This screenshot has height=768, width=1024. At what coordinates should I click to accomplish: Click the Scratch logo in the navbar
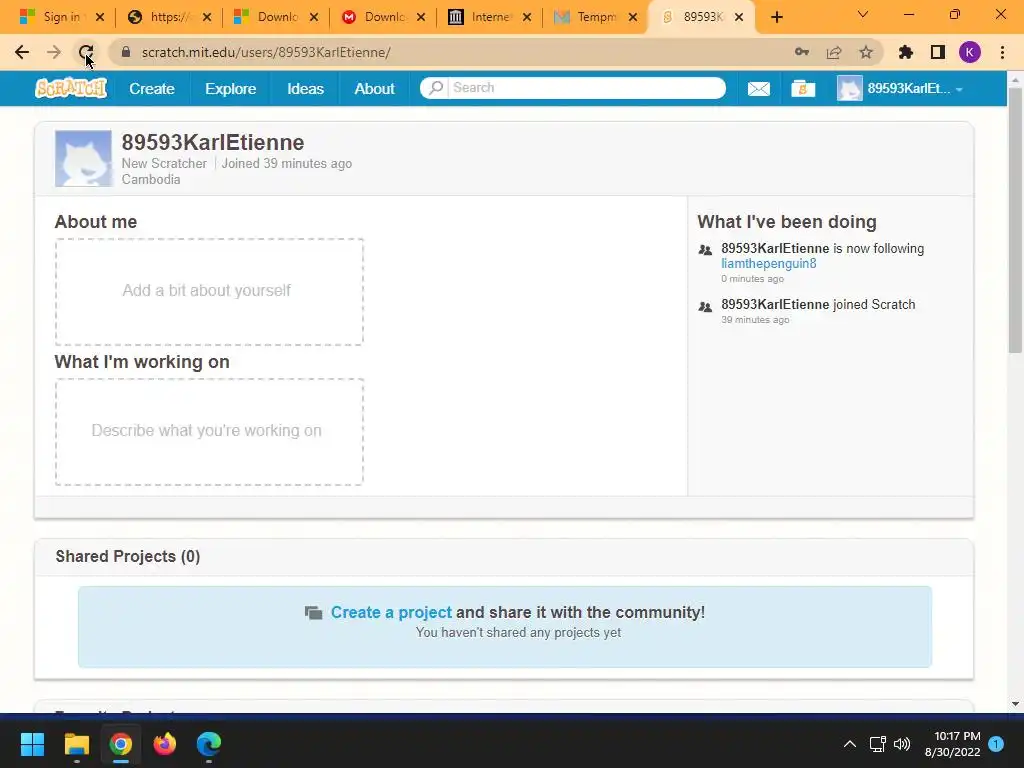point(71,88)
